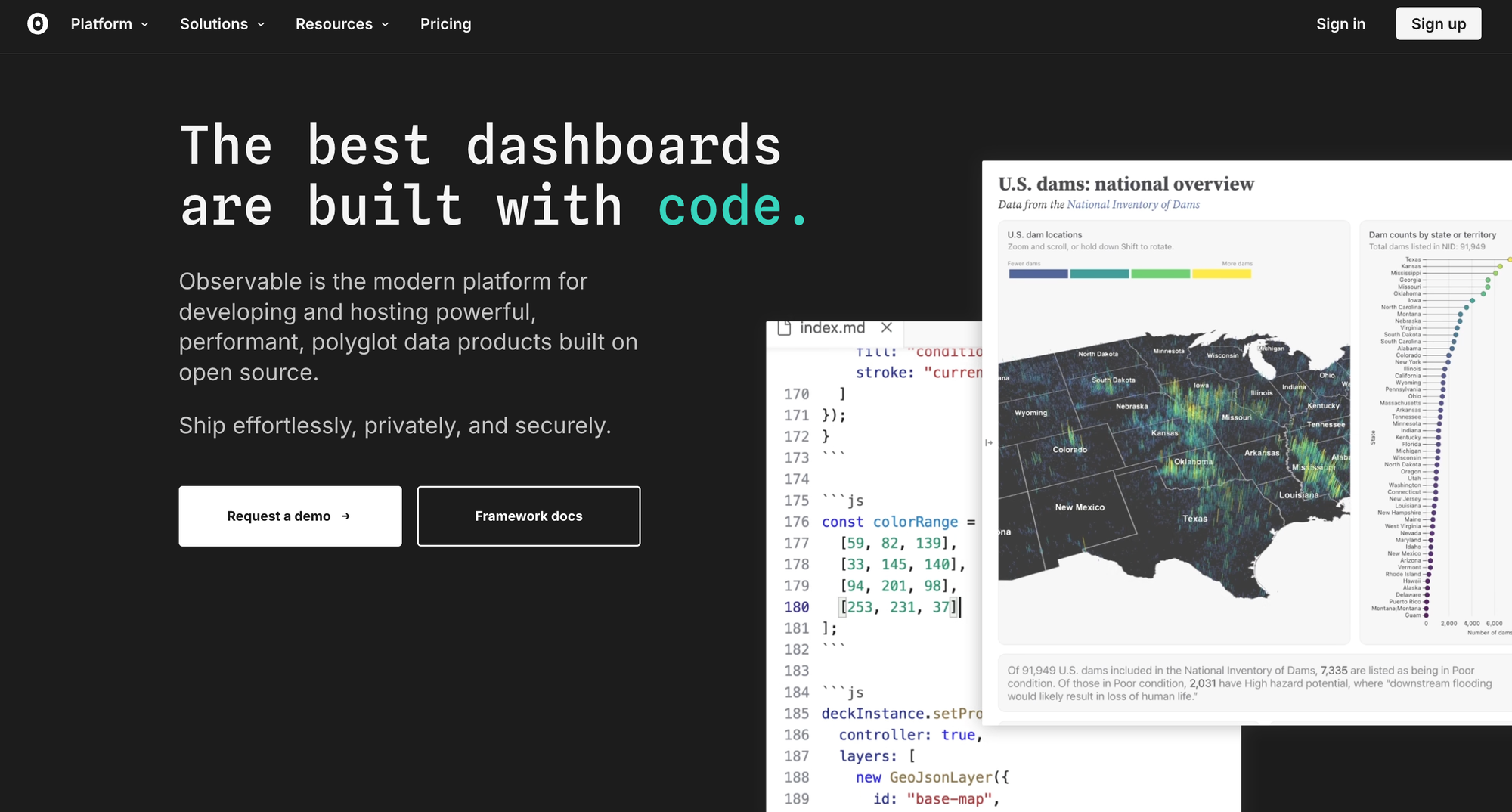Click the teal legend color swatch
1512x812 pixels.
click(1099, 274)
